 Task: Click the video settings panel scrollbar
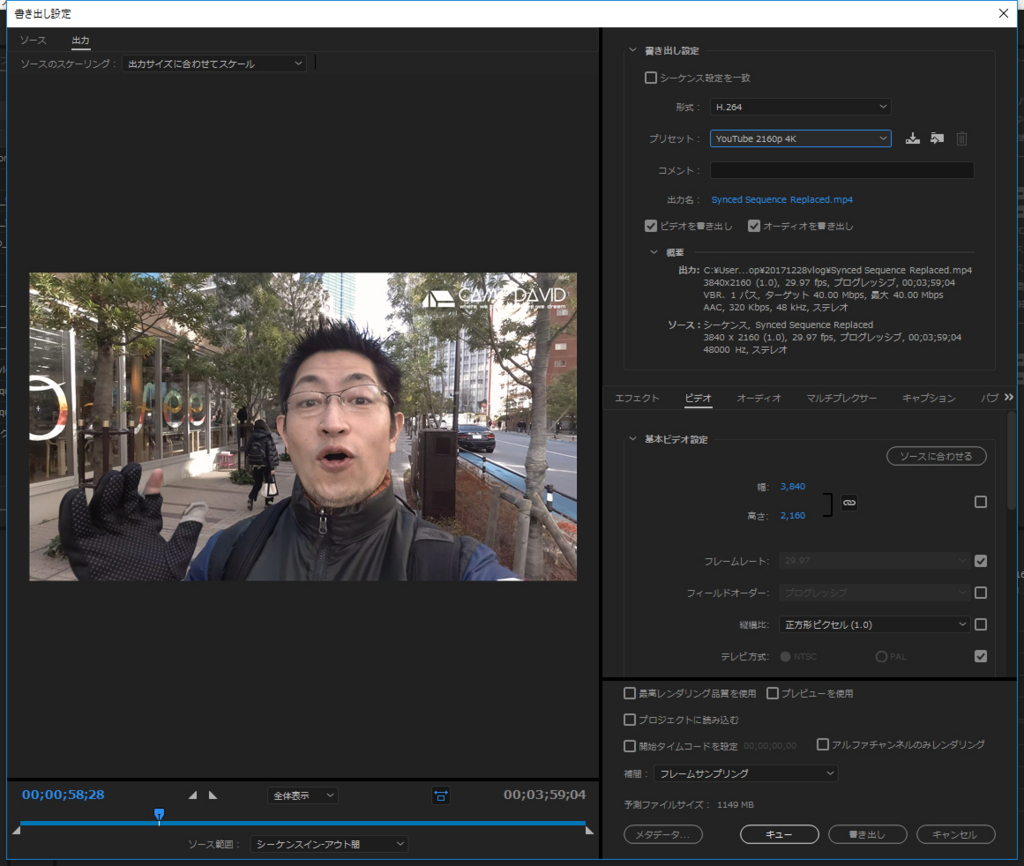(1012, 460)
